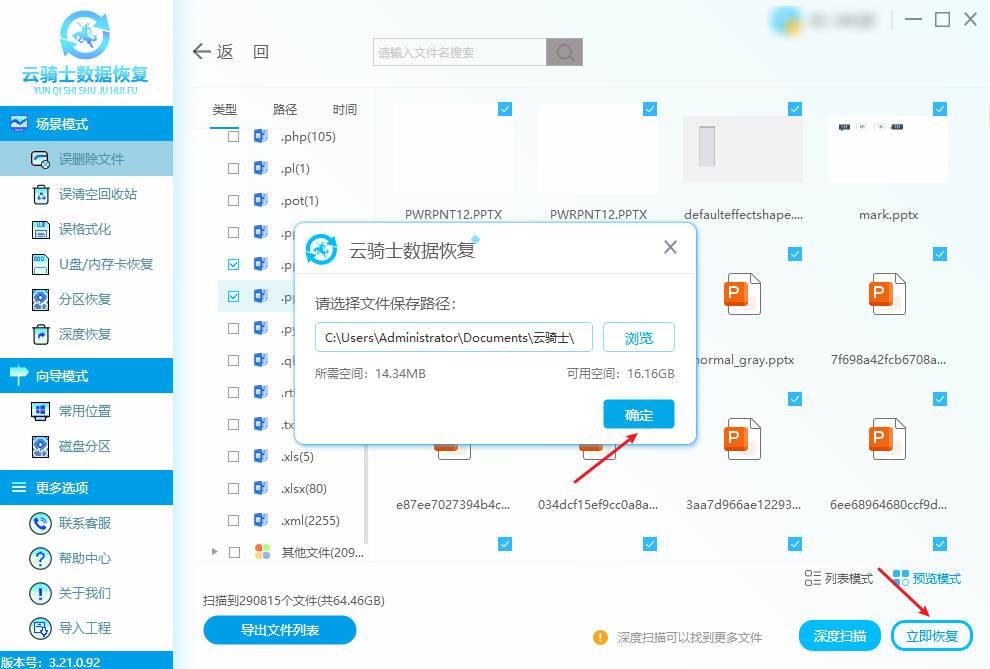
Task: Choose the 误格式化 recovery option
Action: pos(86,229)
